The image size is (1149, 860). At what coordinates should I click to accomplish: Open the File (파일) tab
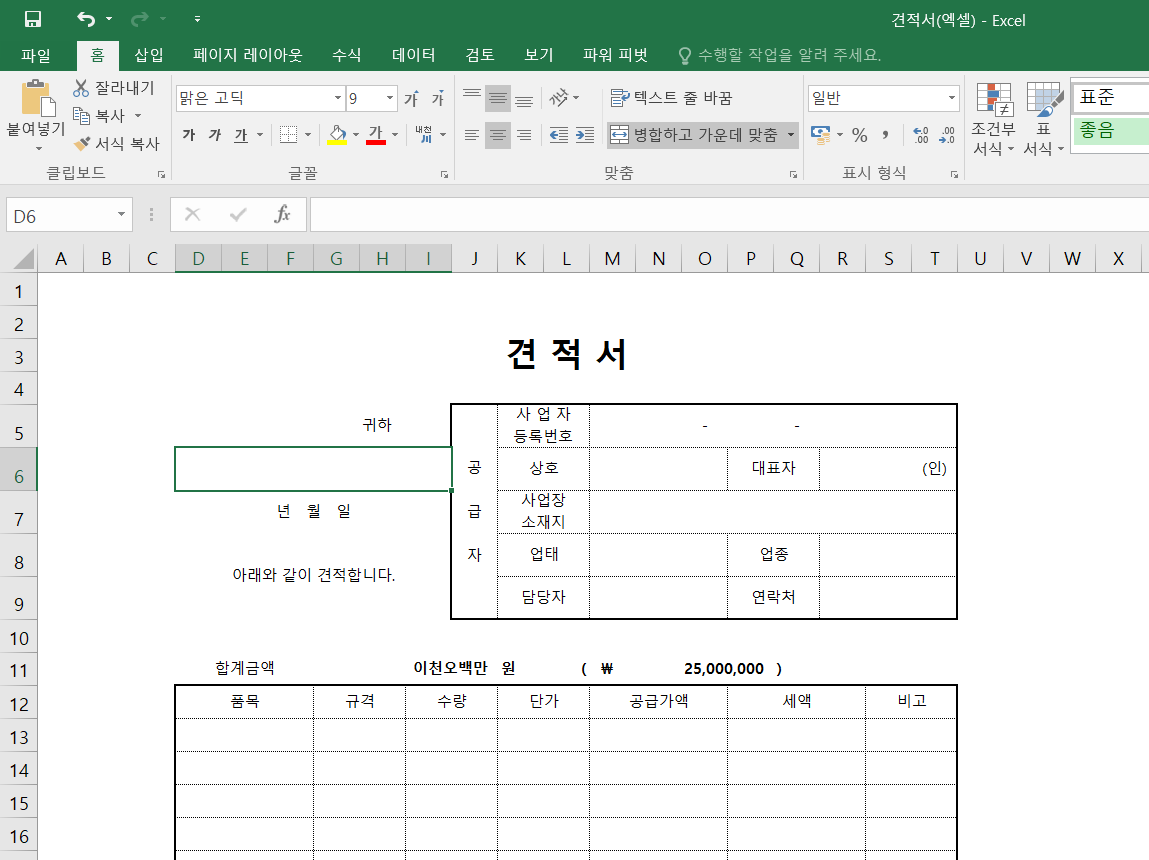point(35,55)
